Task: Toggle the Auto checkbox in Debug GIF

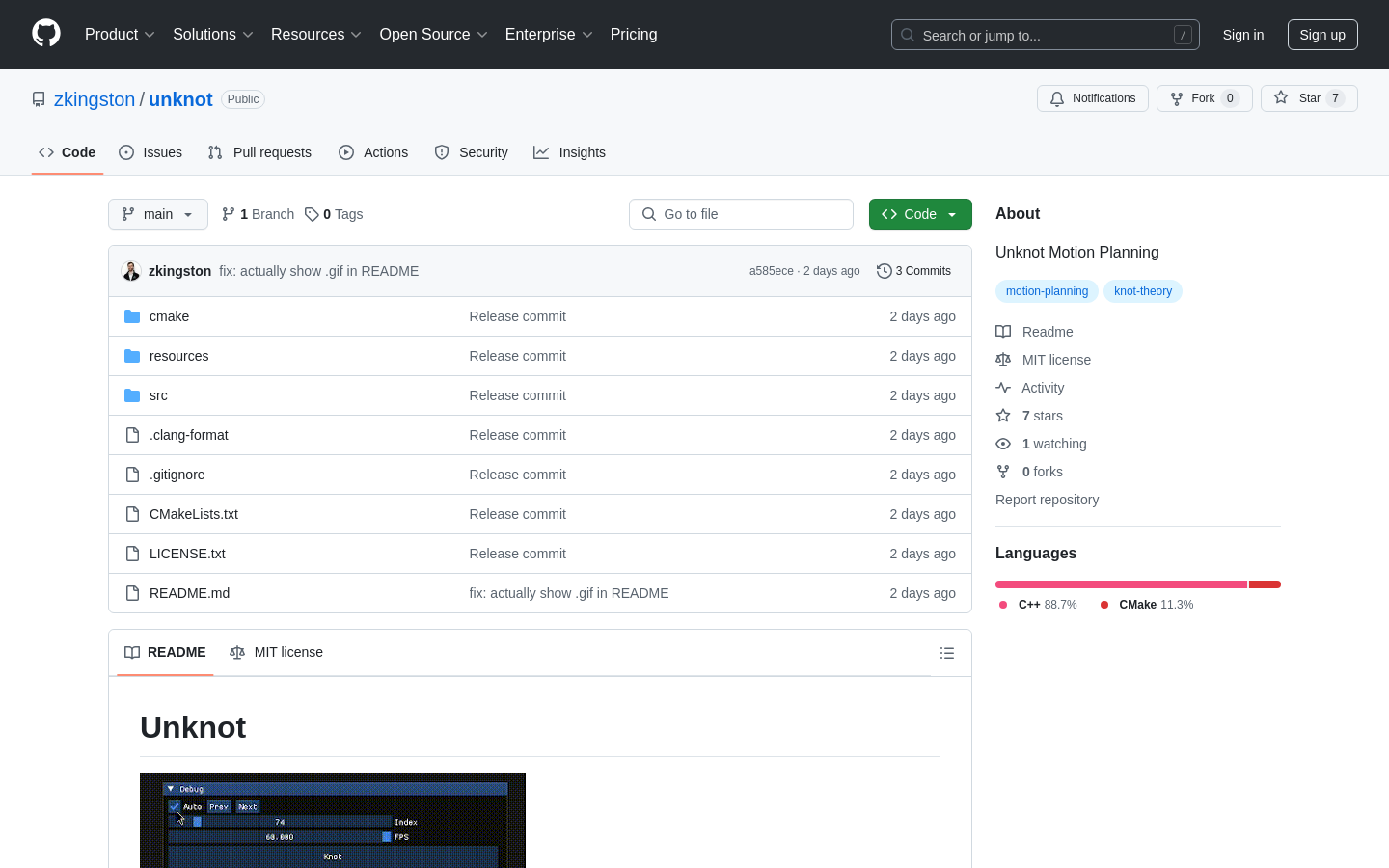Action: click(x=175, y=806)
